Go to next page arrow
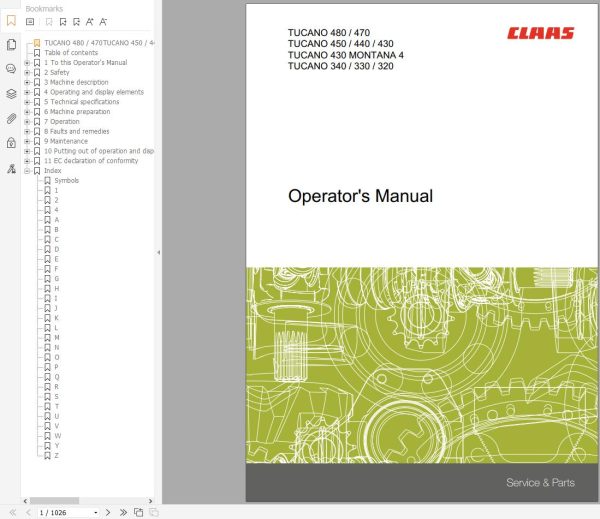The height and width of the screenshot is (519, 600). (108, 512)
